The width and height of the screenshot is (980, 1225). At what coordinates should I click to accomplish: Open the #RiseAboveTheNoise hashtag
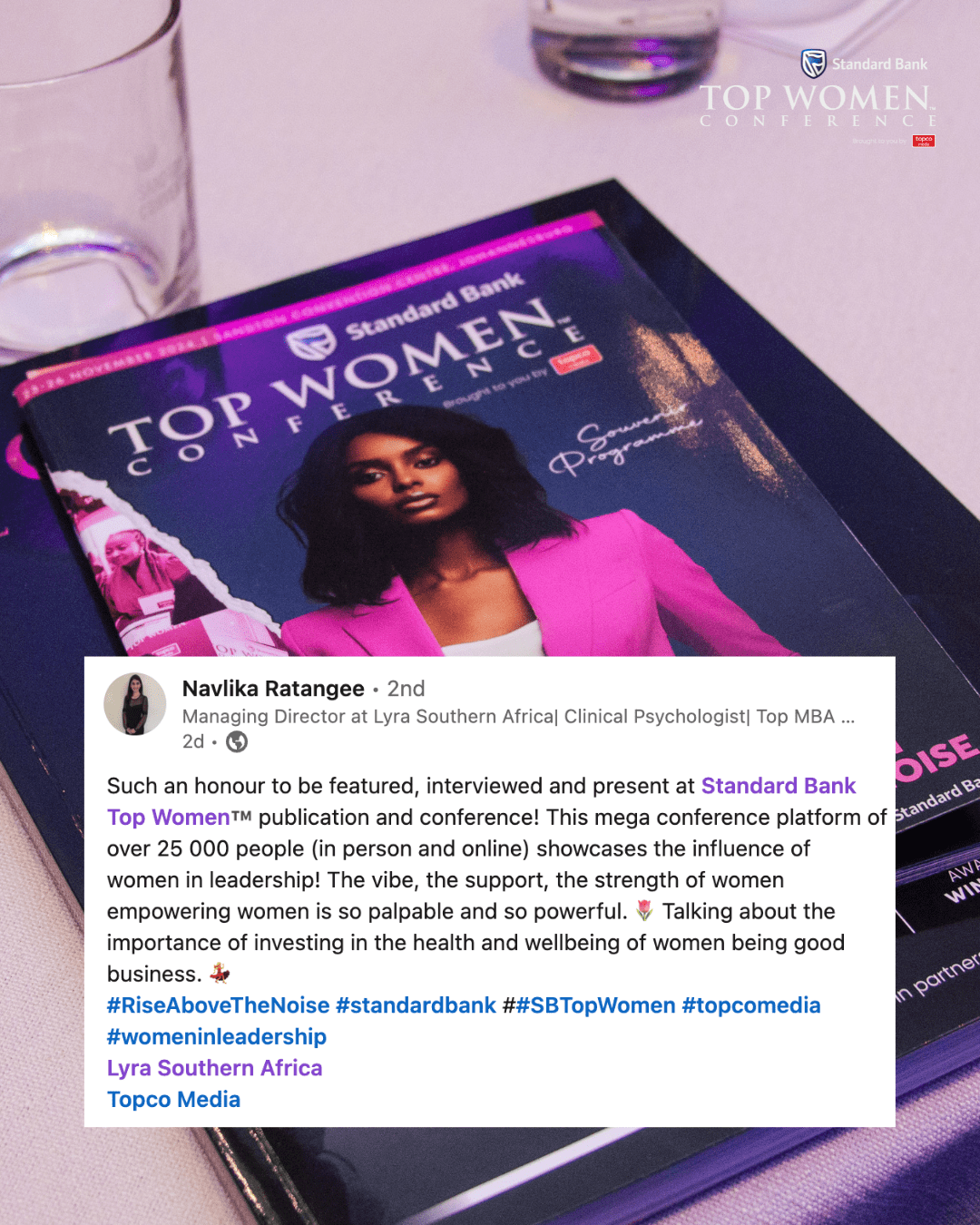(218, 1005)
